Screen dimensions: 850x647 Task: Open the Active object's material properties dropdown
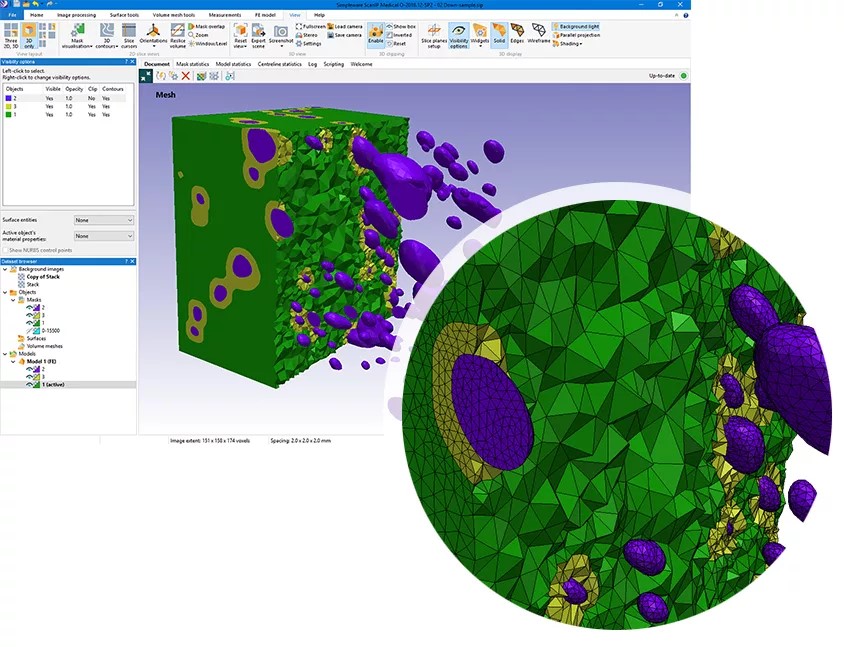pos(104,236)
